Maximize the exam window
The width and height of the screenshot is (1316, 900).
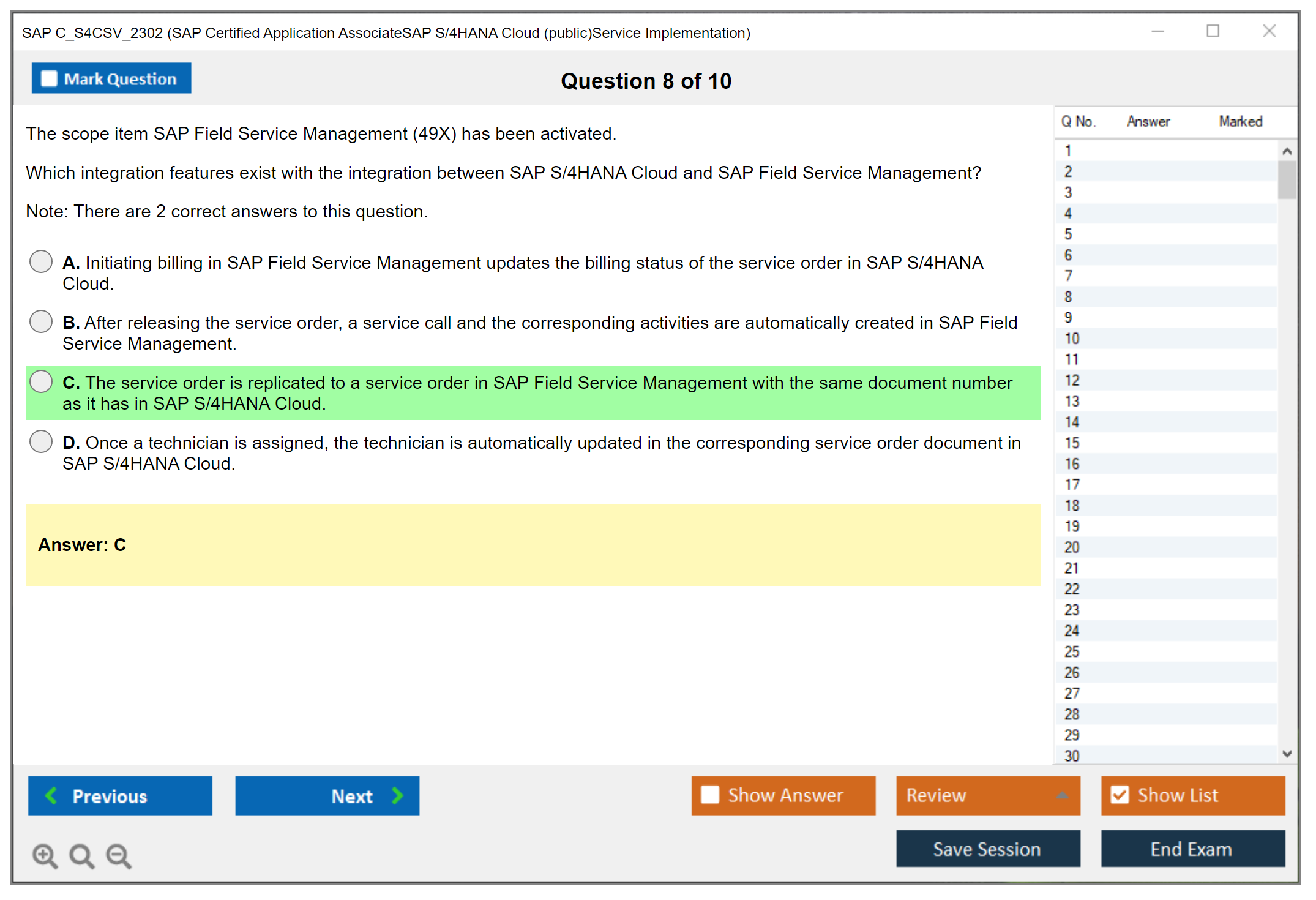click(1213, 31)
